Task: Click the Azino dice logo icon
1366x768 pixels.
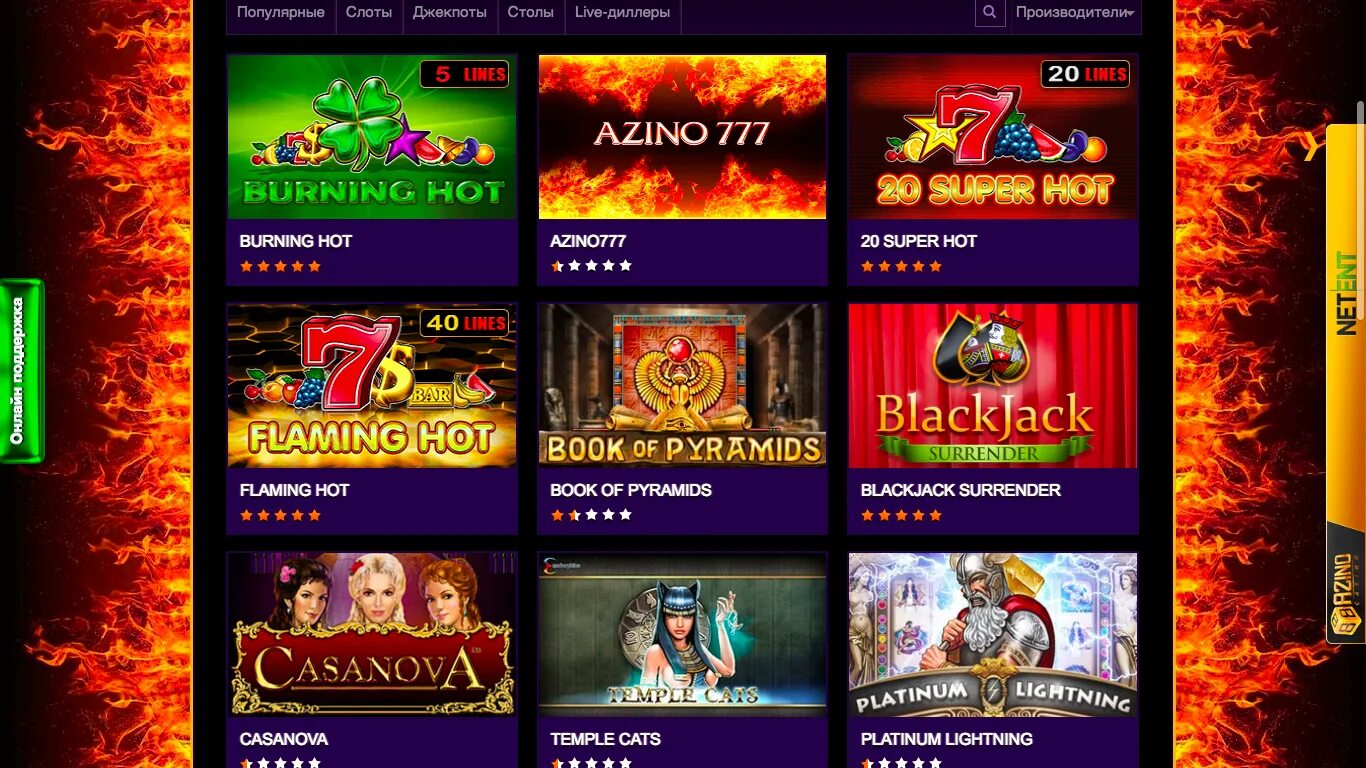Action: click(1345, 623)
